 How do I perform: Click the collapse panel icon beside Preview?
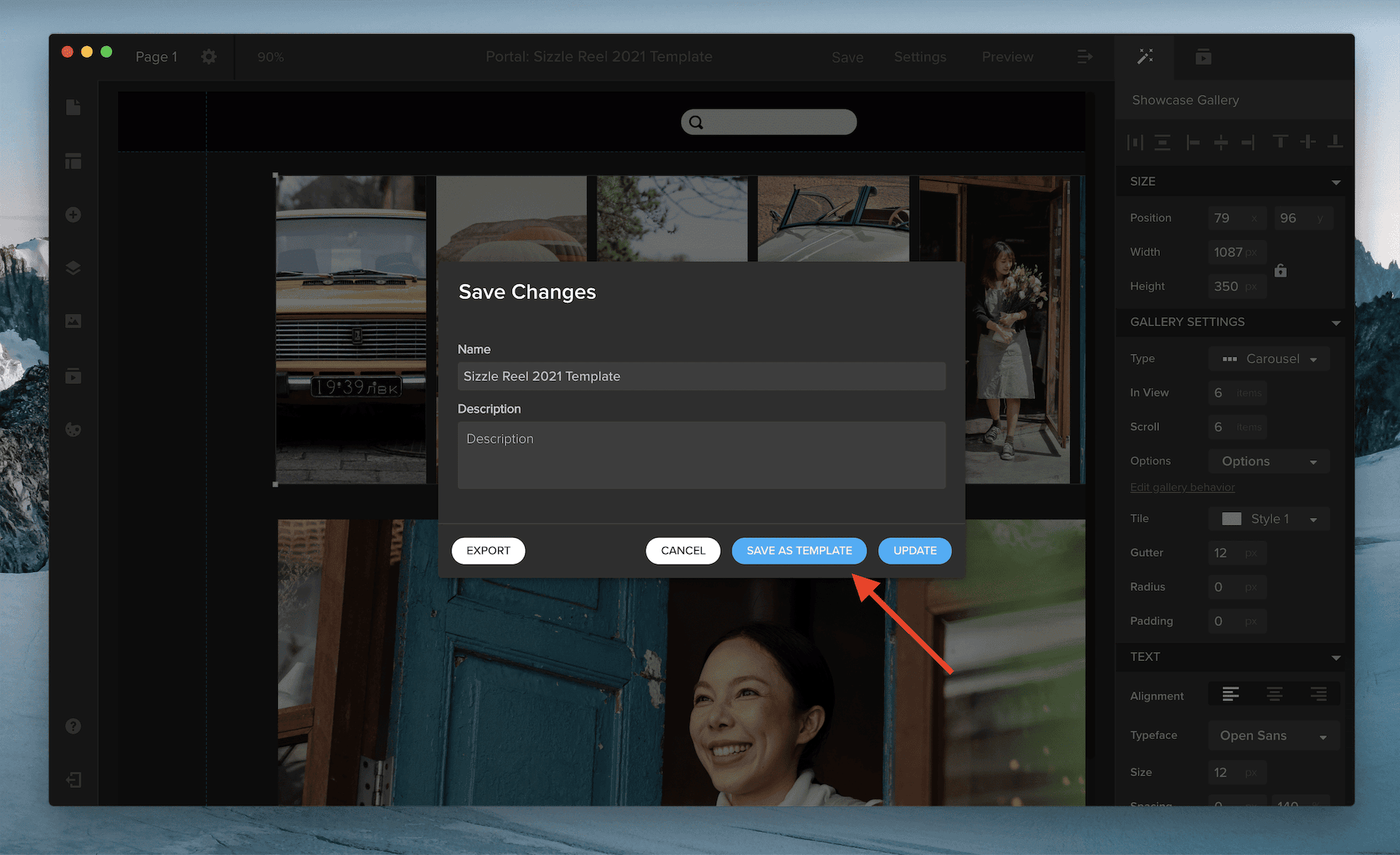pos(1085,57)
